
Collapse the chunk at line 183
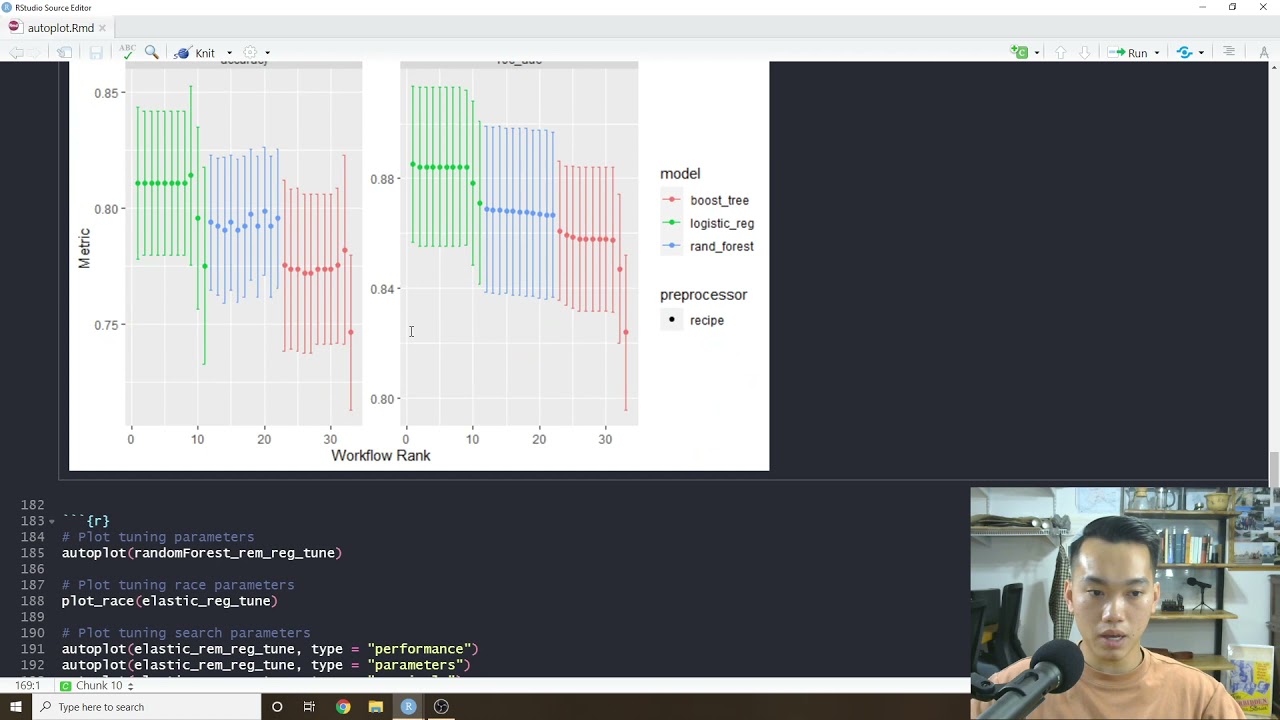tap(51, 522)
